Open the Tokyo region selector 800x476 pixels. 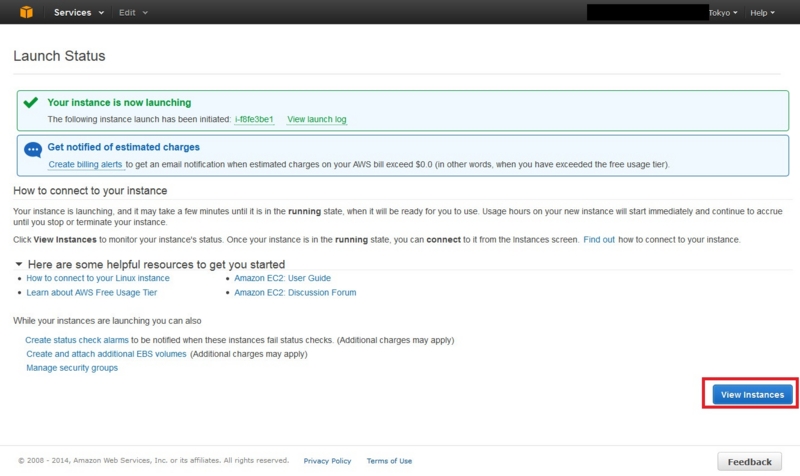(722, 12)
